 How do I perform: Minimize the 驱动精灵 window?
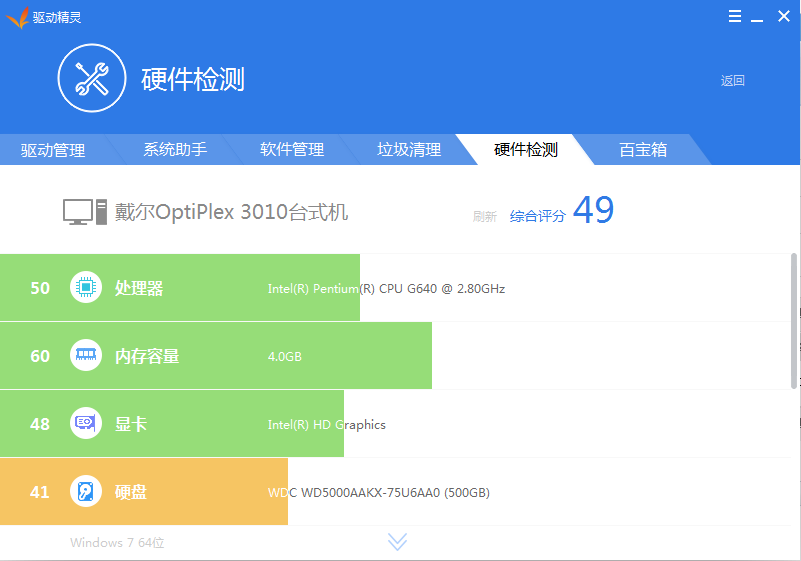point(757,19)
